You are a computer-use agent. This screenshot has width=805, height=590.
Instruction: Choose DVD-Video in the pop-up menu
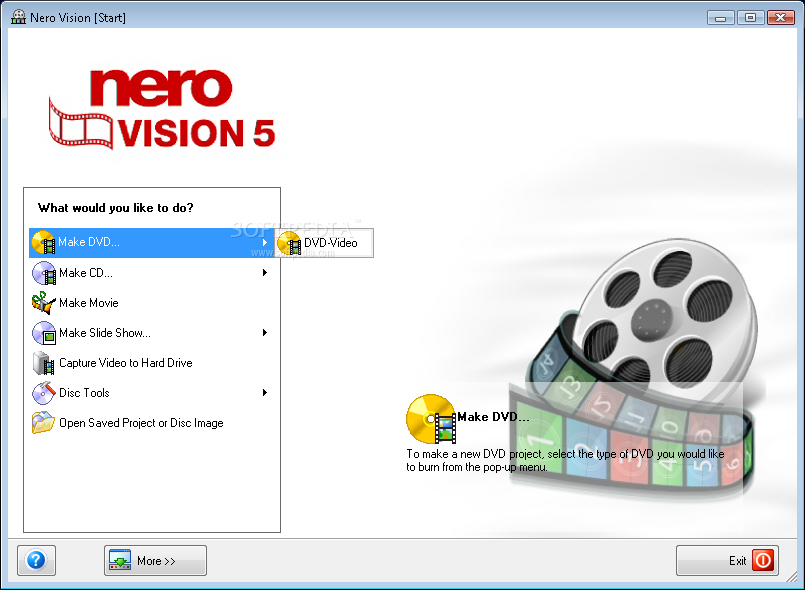click(325, 243)
